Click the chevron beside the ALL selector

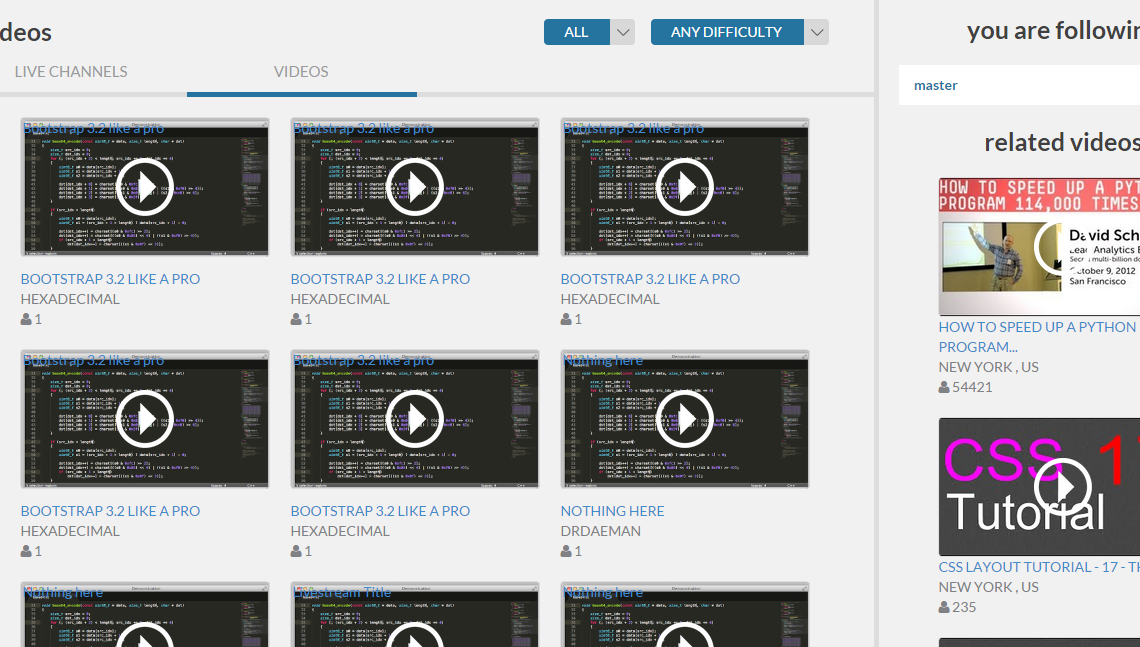click(622, 31)
